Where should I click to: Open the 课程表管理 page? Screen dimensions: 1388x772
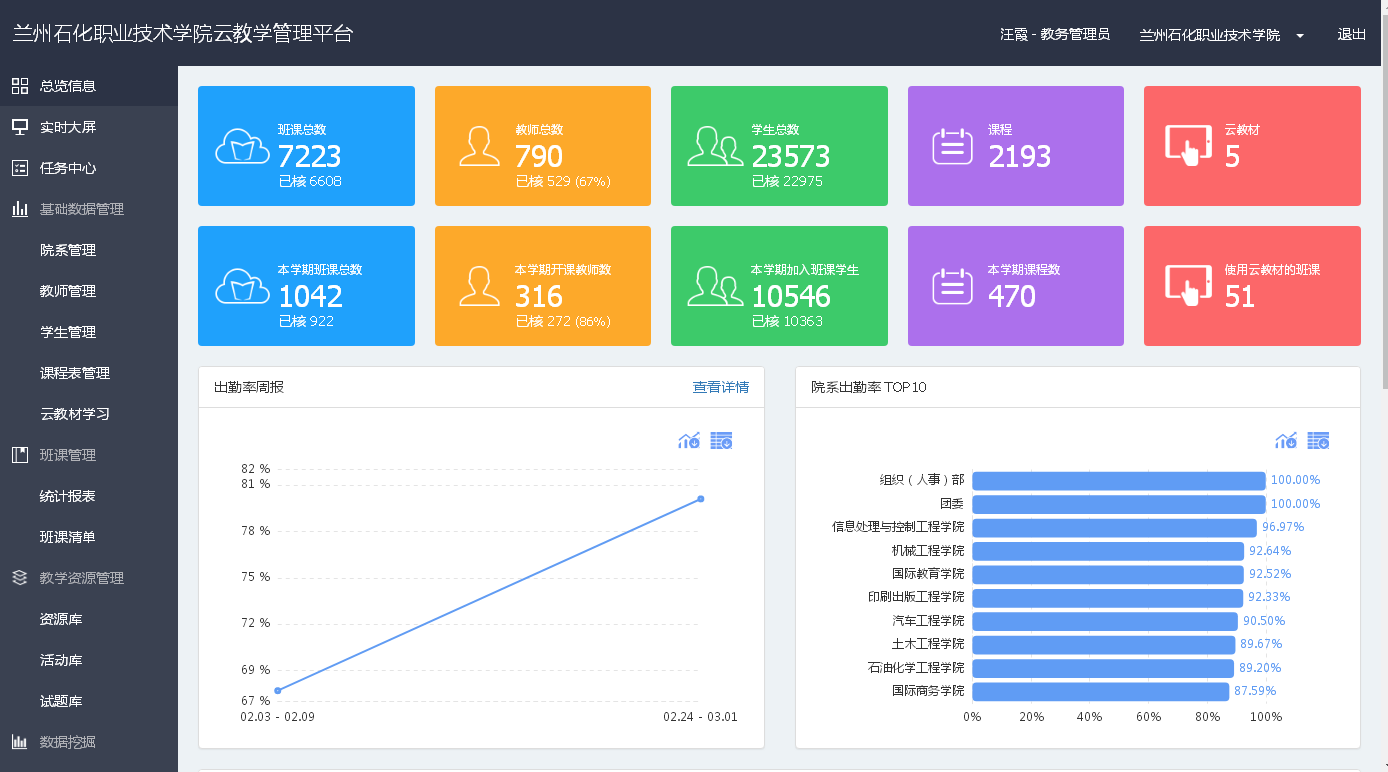tap(75, 373)
